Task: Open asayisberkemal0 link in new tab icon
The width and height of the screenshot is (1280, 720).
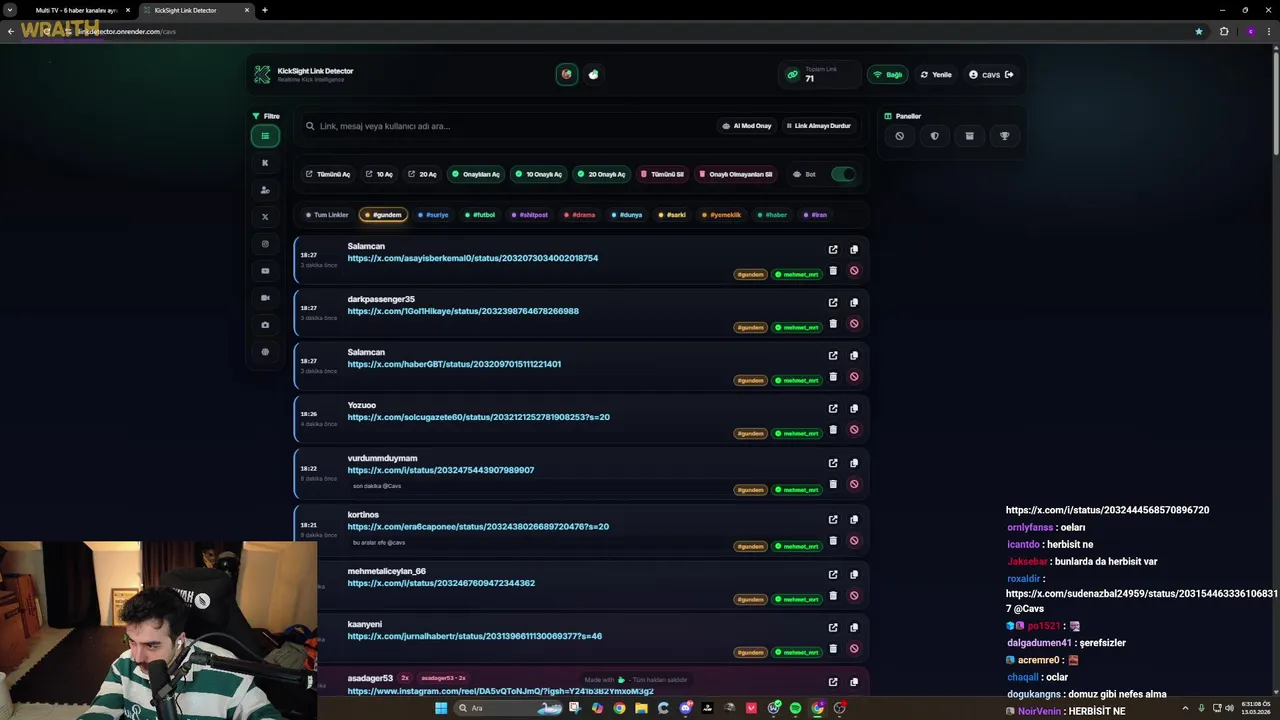Action: pyautogui.click(x=833, y=250)
